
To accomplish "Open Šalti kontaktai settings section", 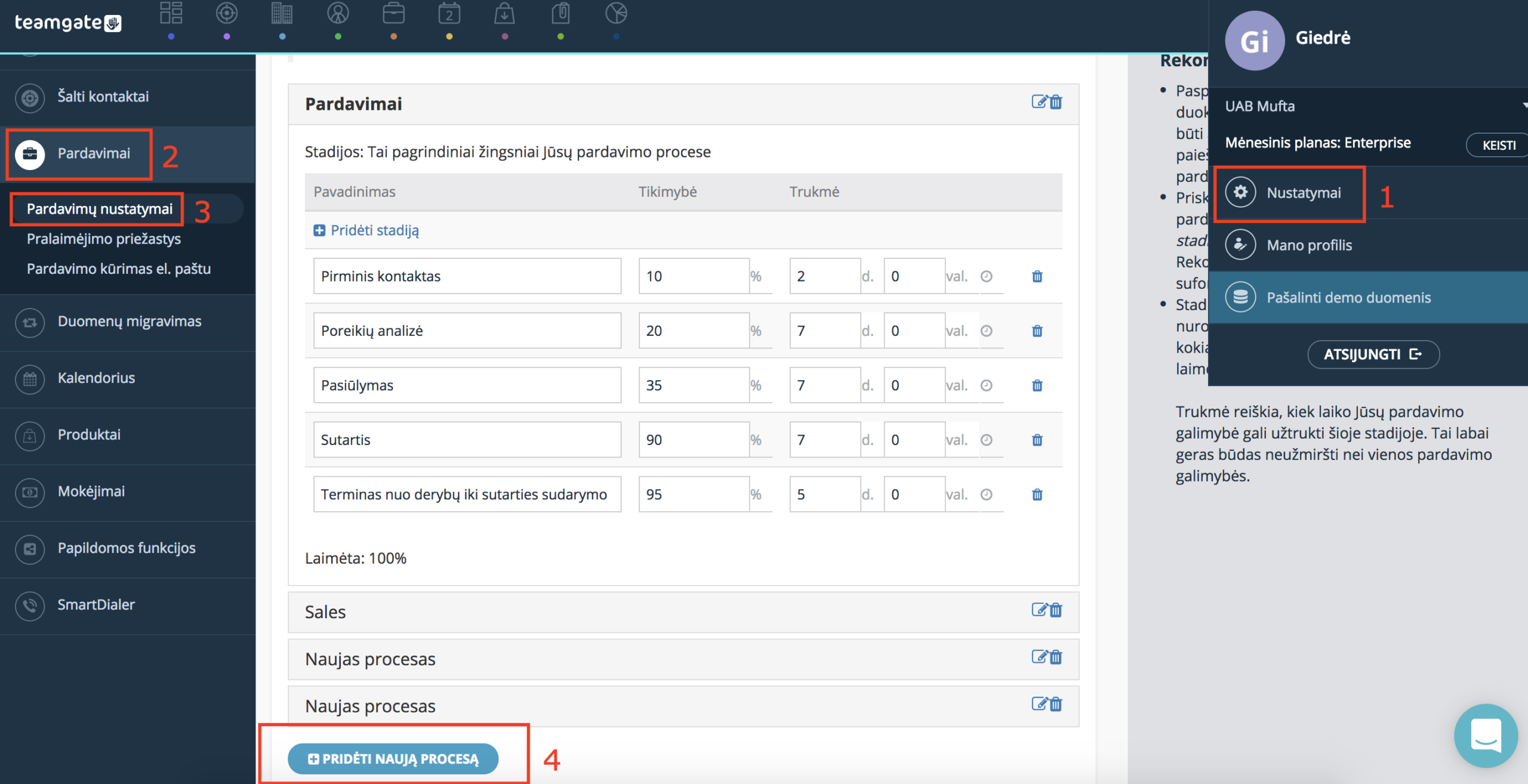I will (x=128, y=97).
